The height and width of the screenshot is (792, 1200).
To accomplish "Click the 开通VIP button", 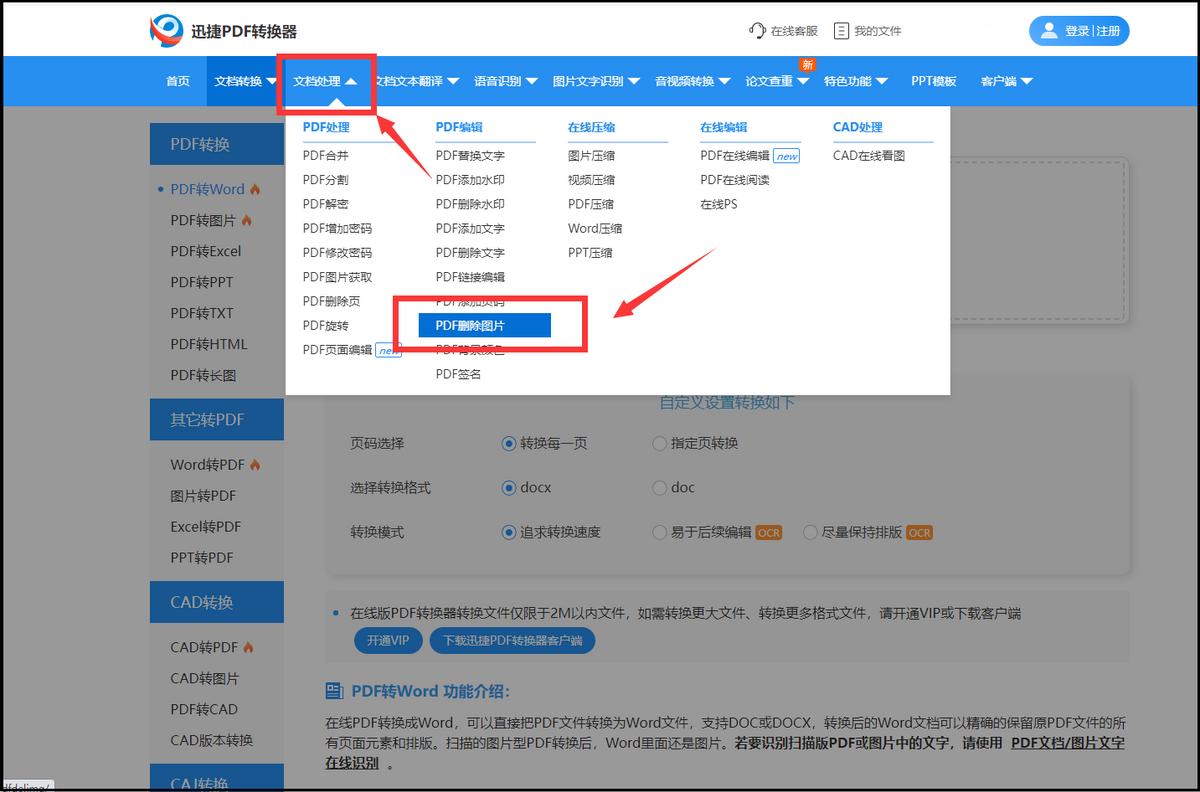I will [388, 640].
